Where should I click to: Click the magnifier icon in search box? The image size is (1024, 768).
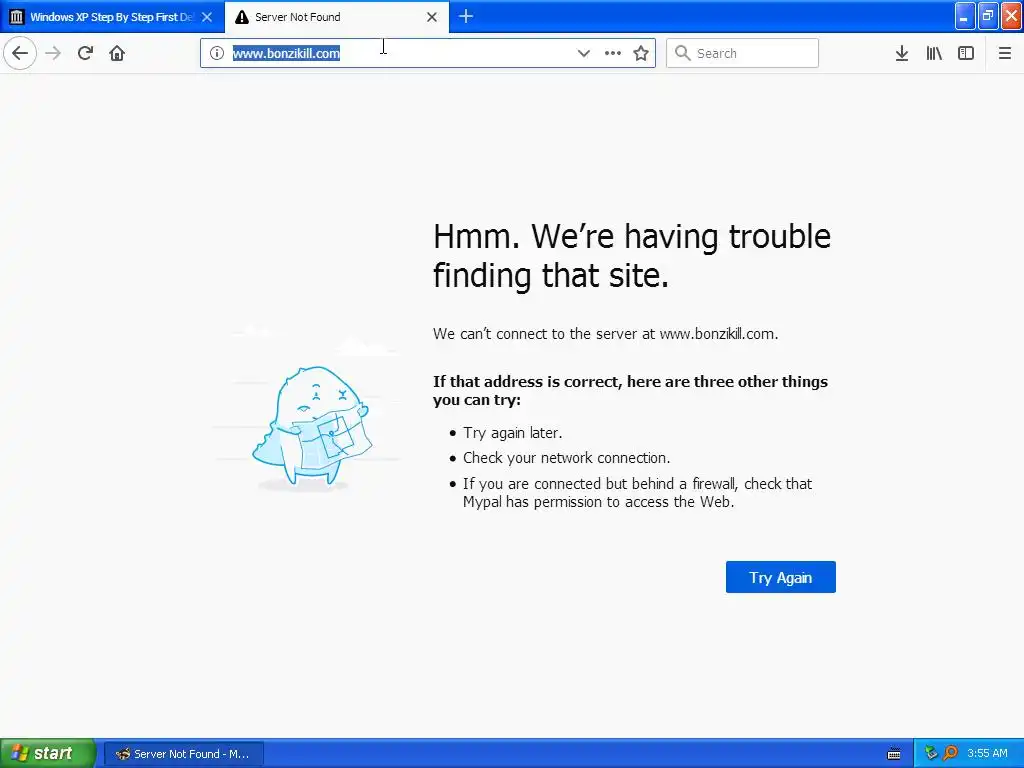point(682,53)
